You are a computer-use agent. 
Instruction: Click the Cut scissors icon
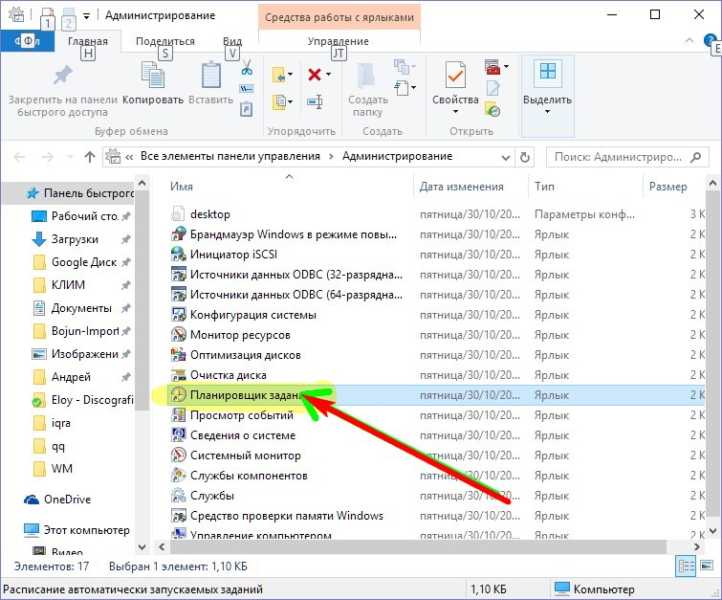click(x=247, y=68)
